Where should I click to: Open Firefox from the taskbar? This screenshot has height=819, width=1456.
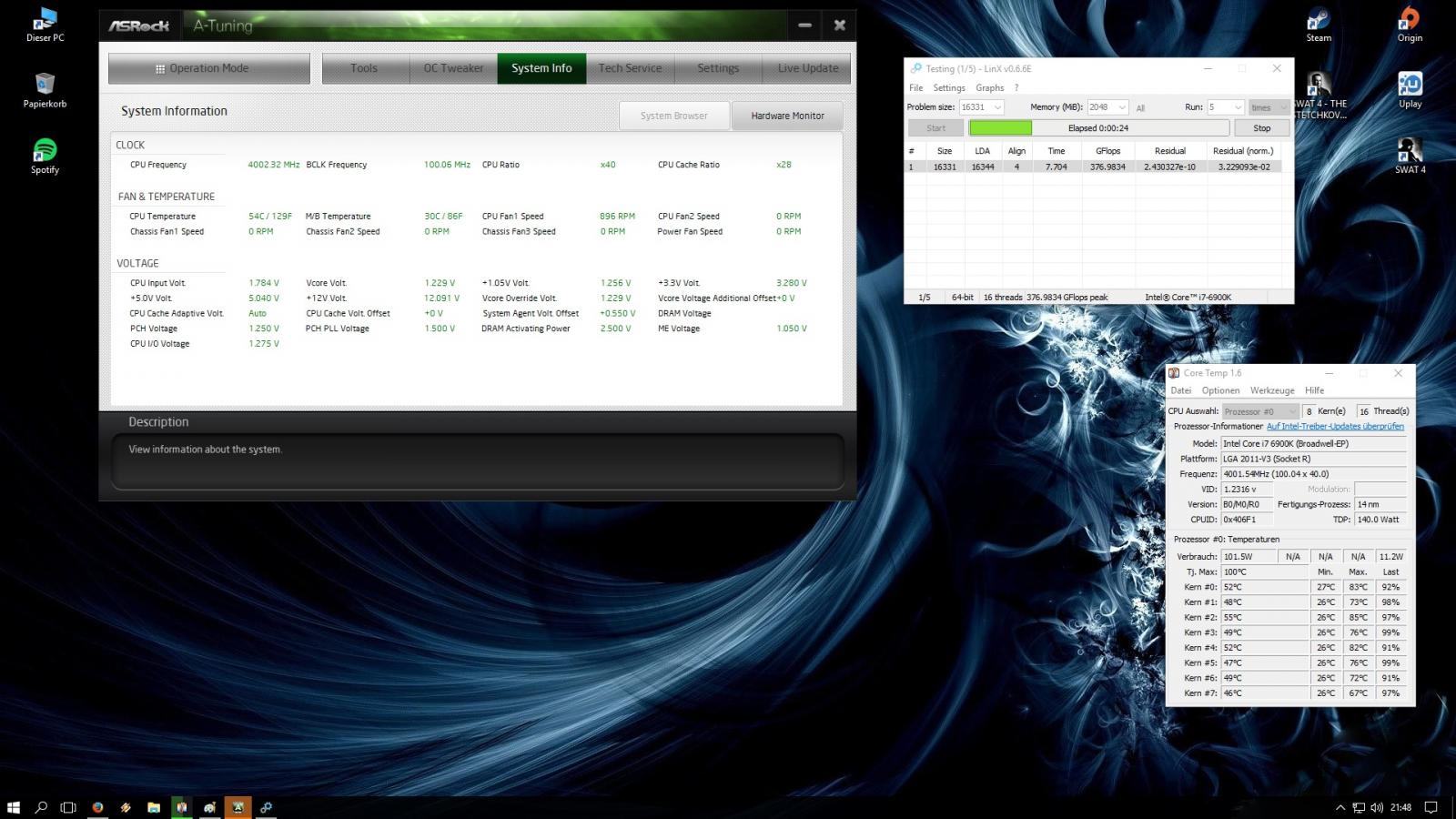tap(97, 807)
